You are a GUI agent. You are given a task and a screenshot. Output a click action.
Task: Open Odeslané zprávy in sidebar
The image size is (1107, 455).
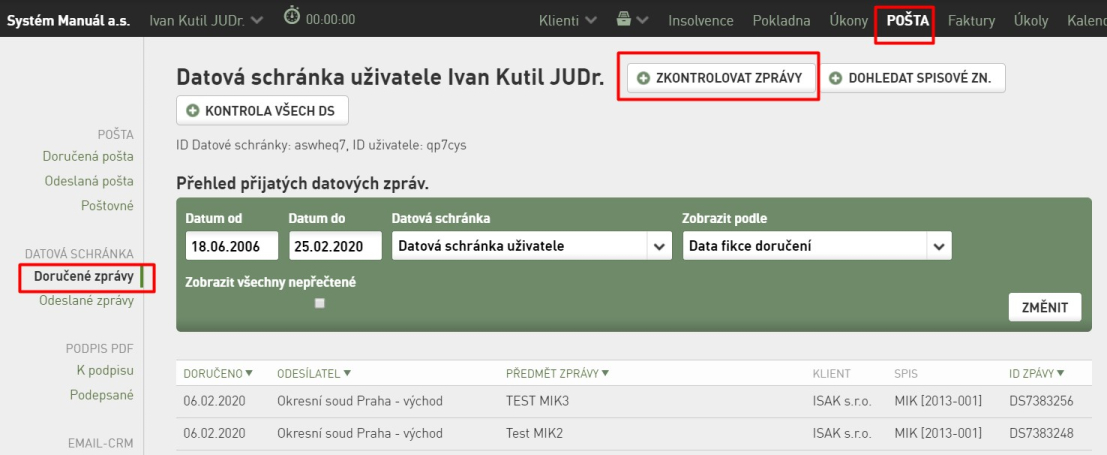(x=87, y=301)
